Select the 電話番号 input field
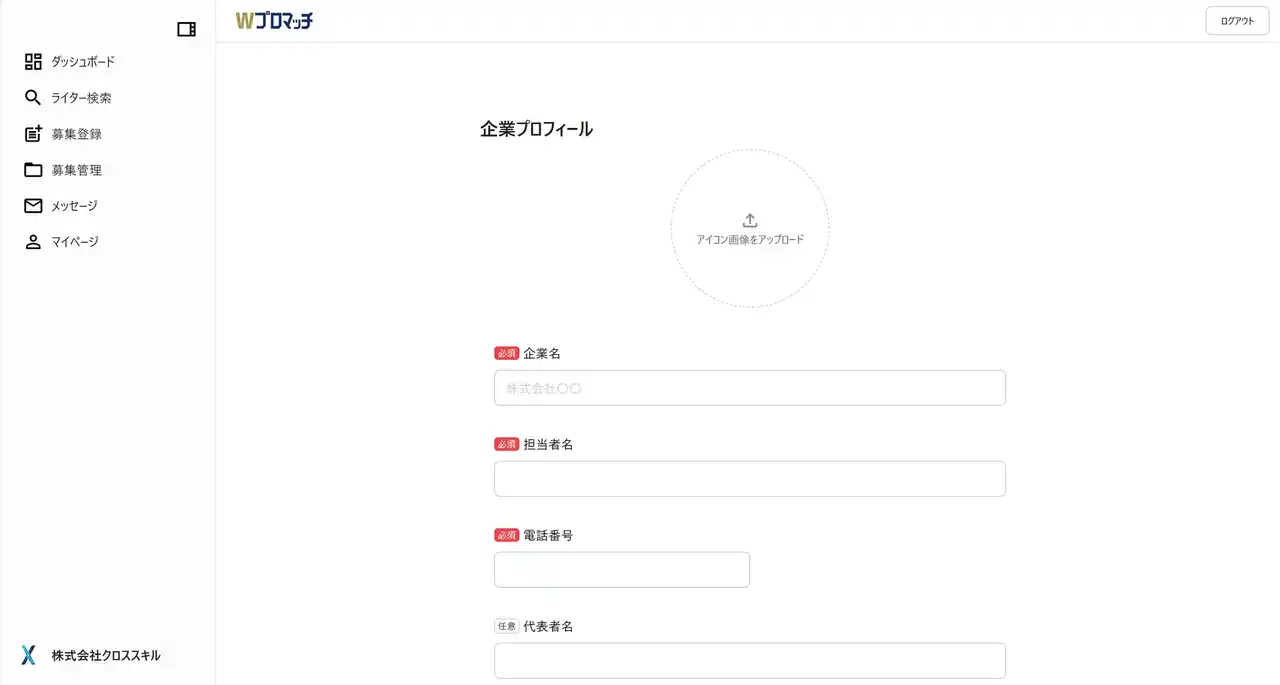 [x=621, y=570]
